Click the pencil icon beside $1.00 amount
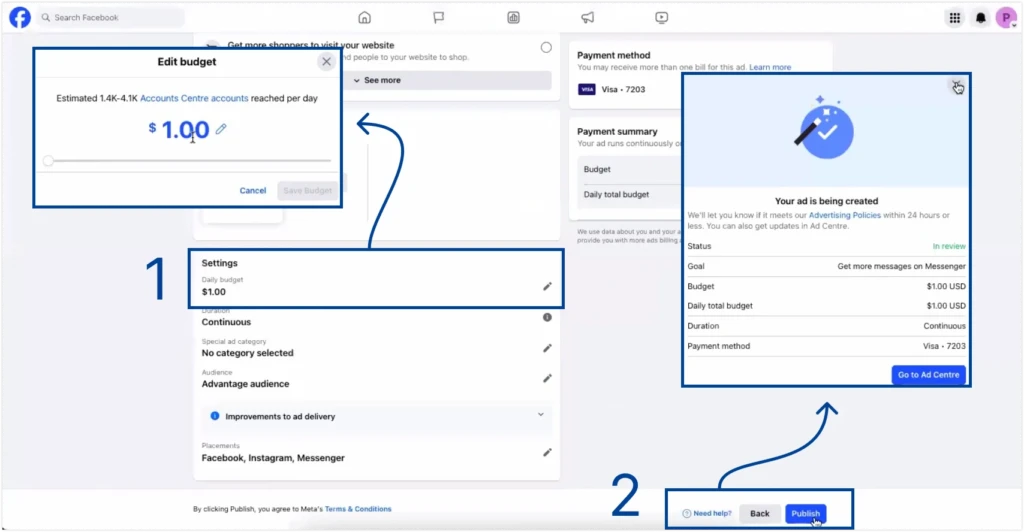The image size is (1024, 532). pos(221,129)
